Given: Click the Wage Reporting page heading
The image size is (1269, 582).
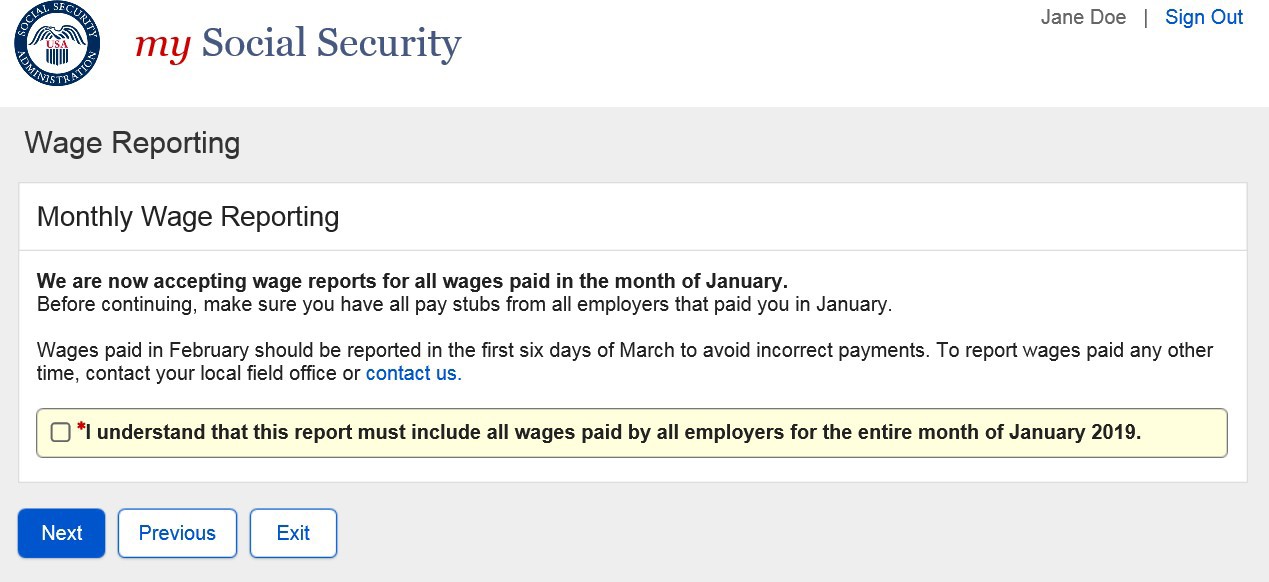Looking at the screenshot, I should (x=132, y=143).
